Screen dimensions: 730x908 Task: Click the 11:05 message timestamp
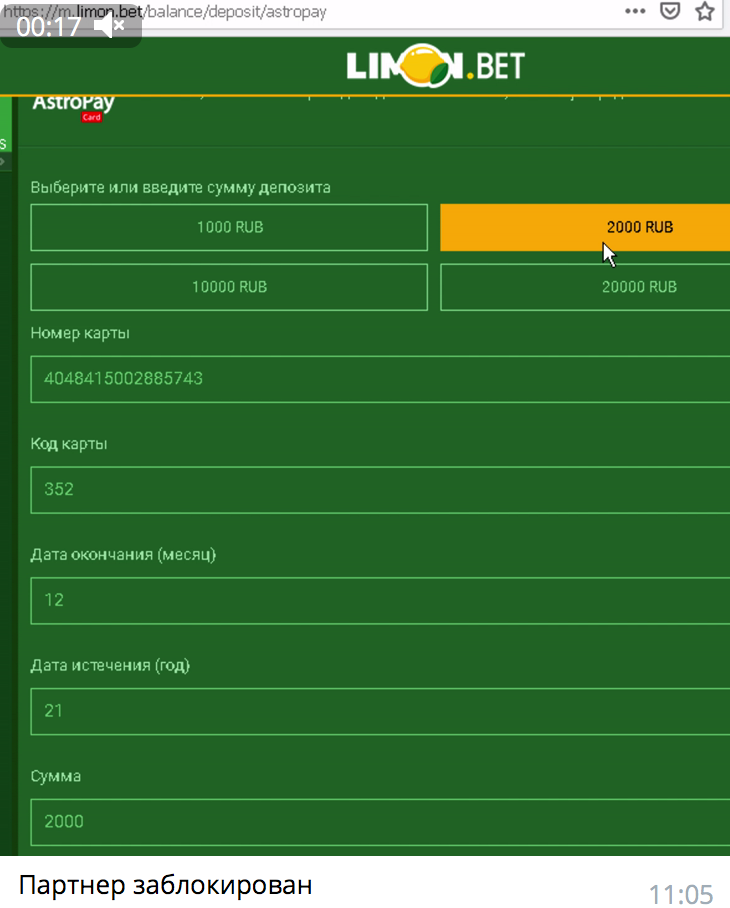click(x=681, y=895)
